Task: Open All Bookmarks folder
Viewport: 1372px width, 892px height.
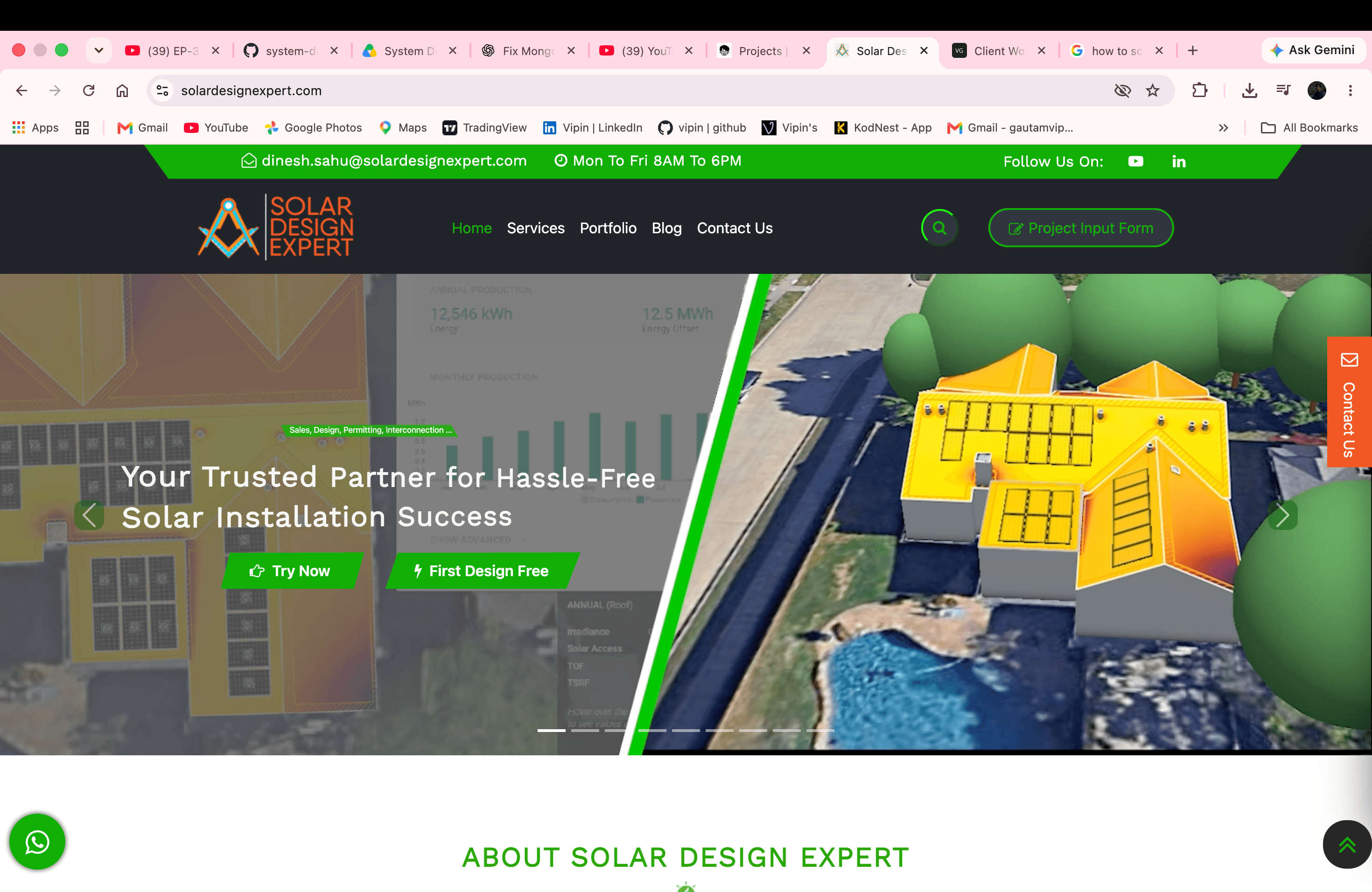Action: click(x=1309, y=128)
